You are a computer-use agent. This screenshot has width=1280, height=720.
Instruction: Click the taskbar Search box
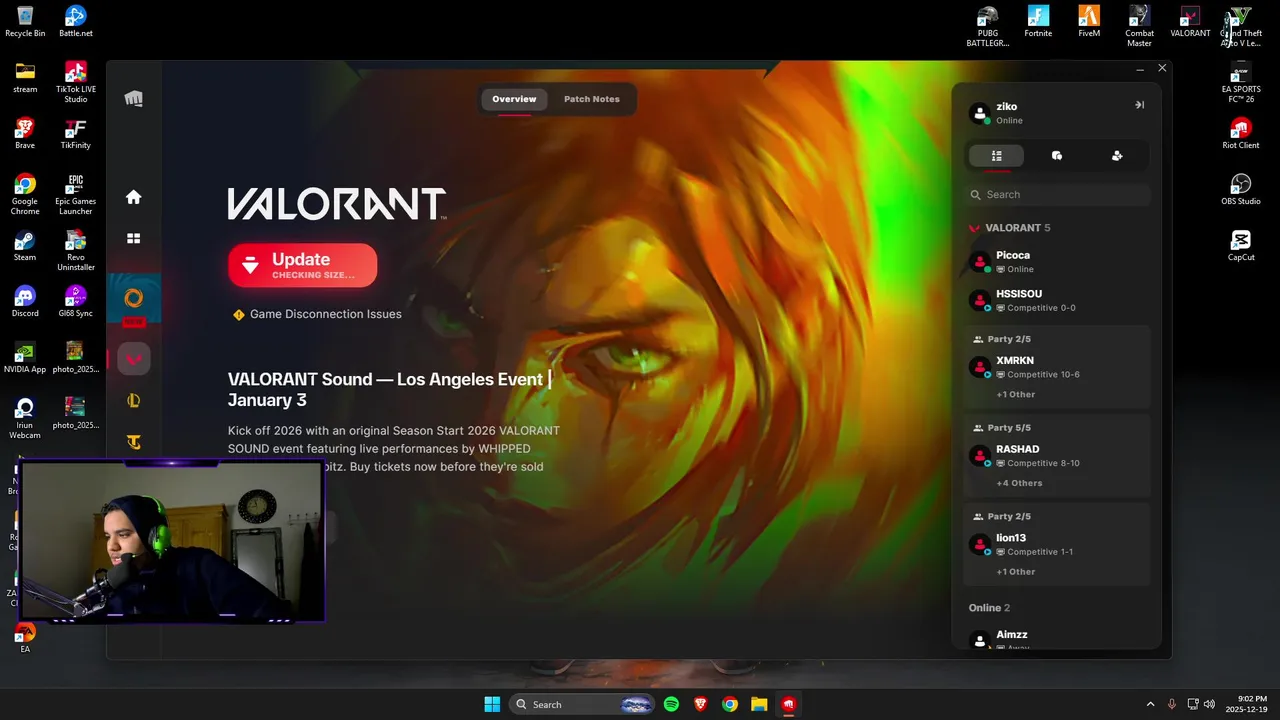click(x=582, y=704)
